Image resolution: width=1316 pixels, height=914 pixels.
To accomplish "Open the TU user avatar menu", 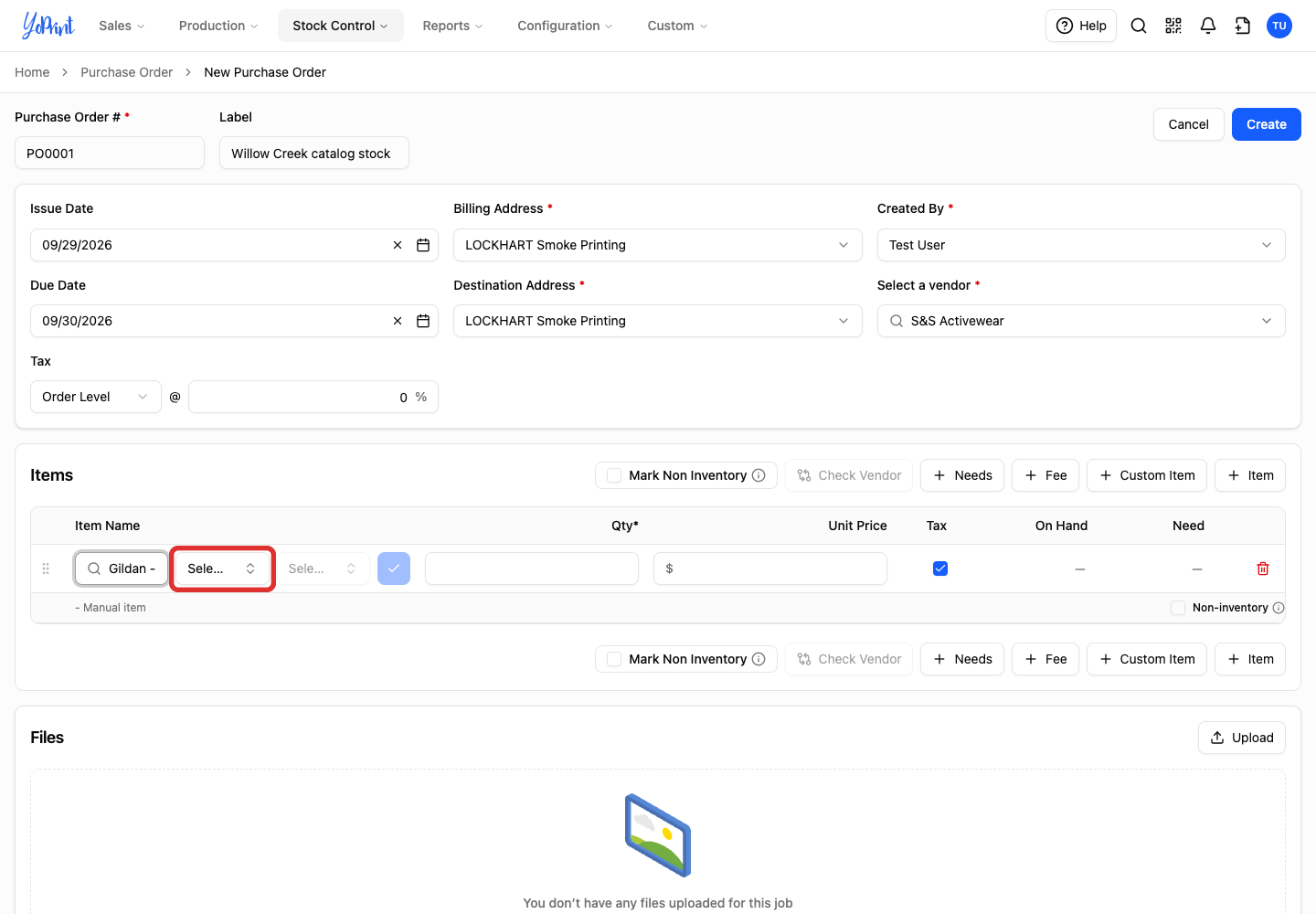I will (1279, 26).
